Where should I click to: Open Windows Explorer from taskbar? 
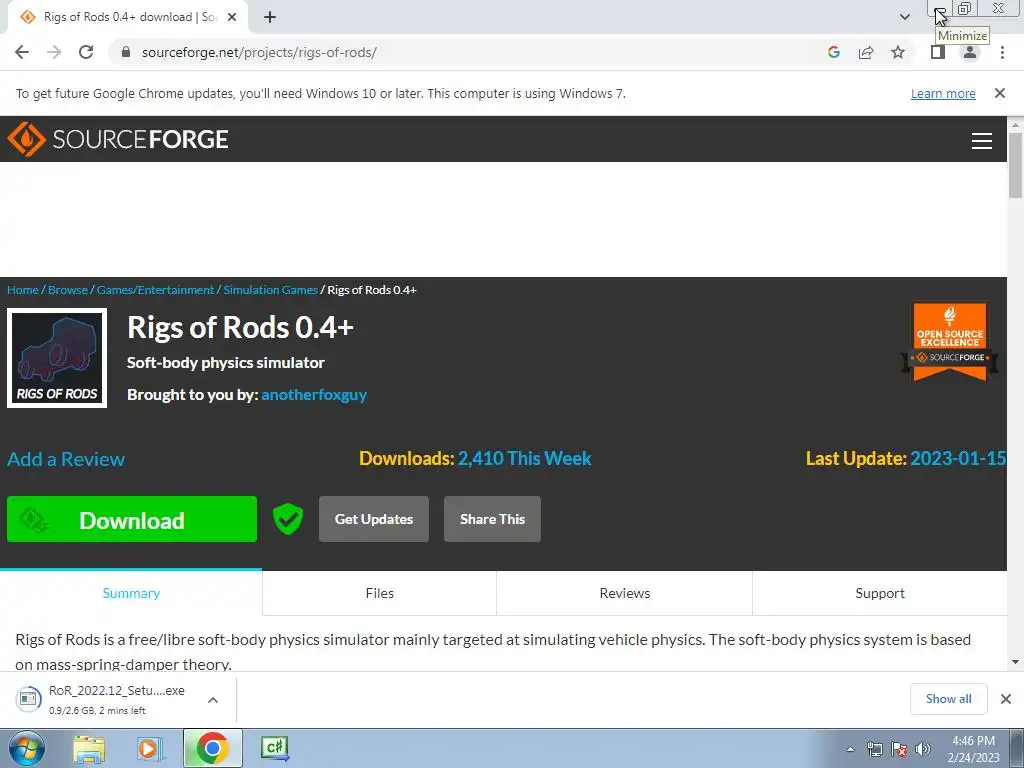pos(89,748)
